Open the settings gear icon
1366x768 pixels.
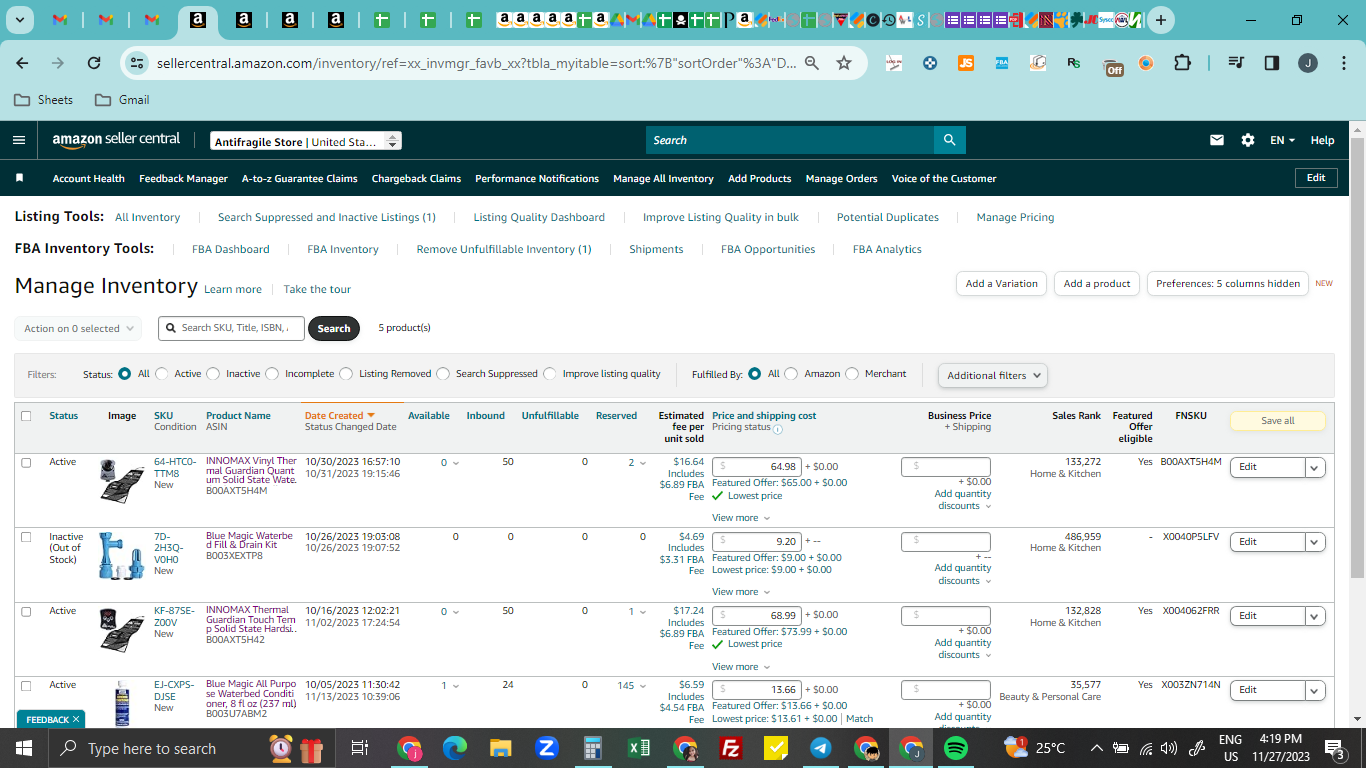coord(1248,140)
